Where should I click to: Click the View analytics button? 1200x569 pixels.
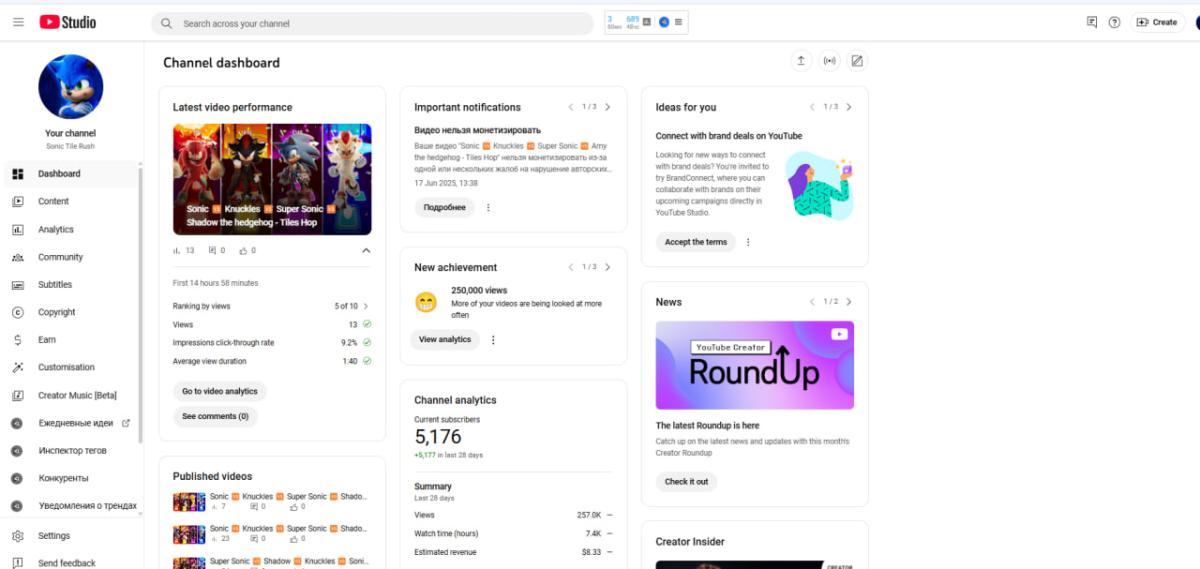(445, 340)
